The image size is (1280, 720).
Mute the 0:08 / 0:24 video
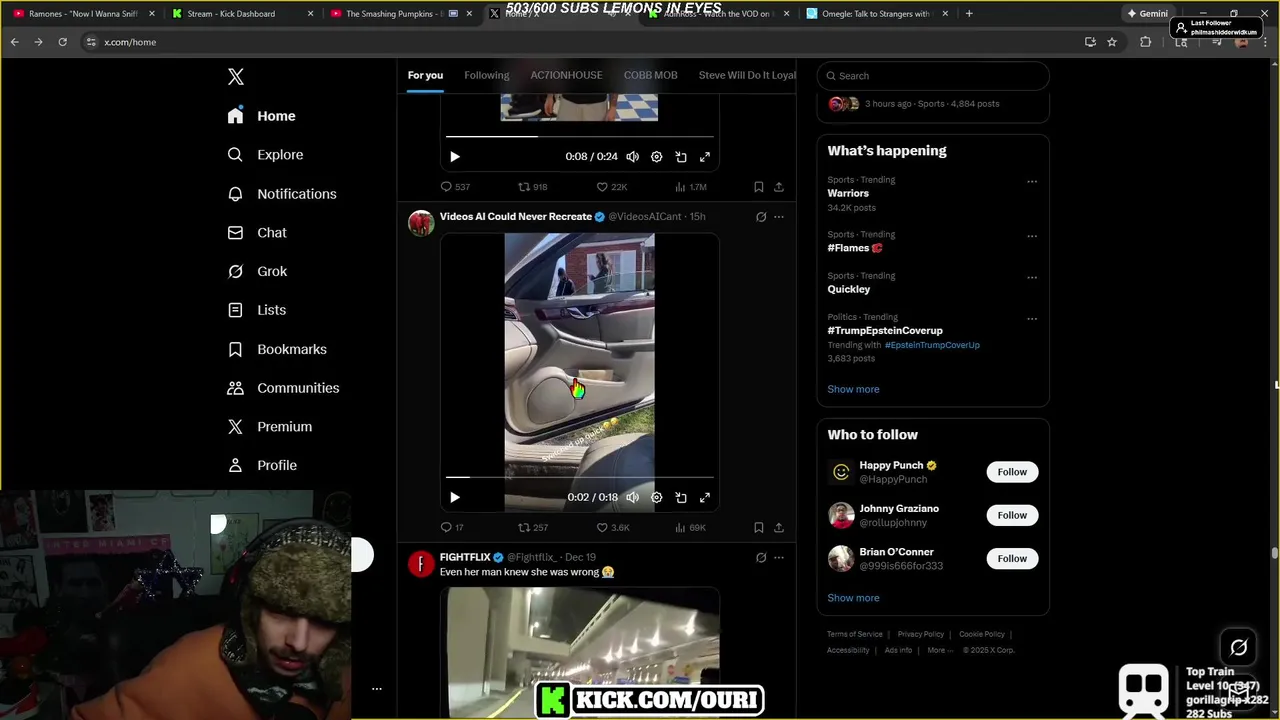click(x=632, y=157)
